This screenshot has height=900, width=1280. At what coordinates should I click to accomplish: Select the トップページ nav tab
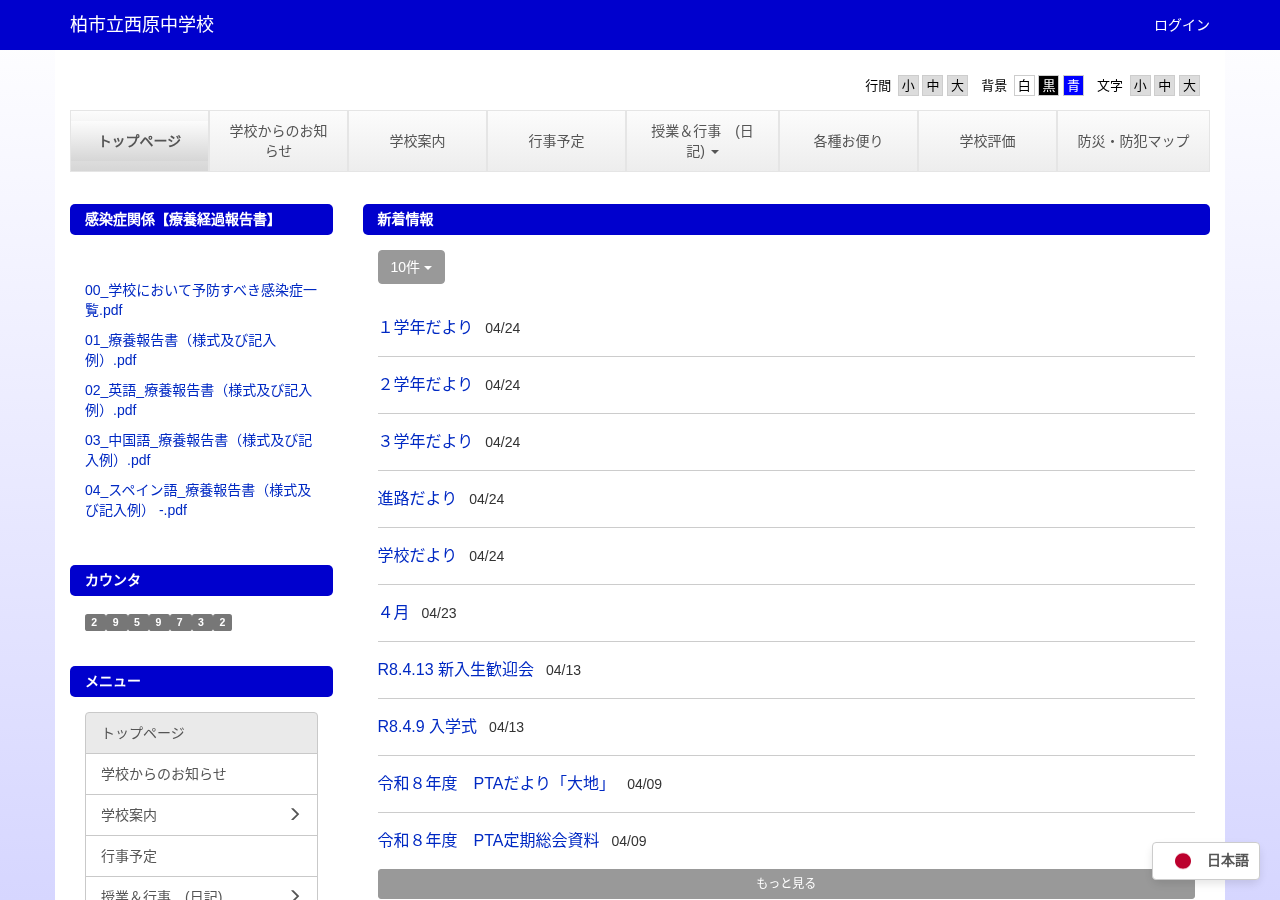pyautogui.click(x=140, y=141)
